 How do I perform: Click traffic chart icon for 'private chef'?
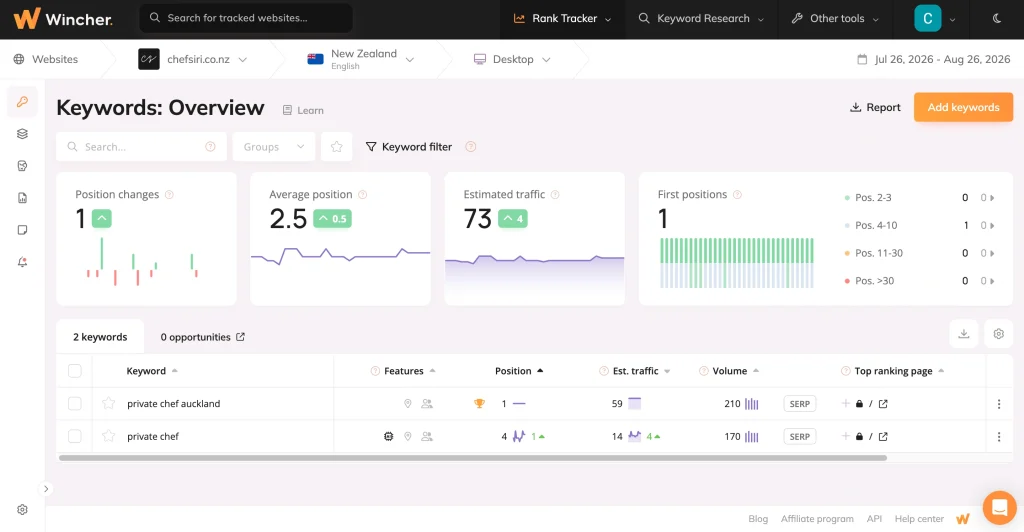tap(634, 436)
